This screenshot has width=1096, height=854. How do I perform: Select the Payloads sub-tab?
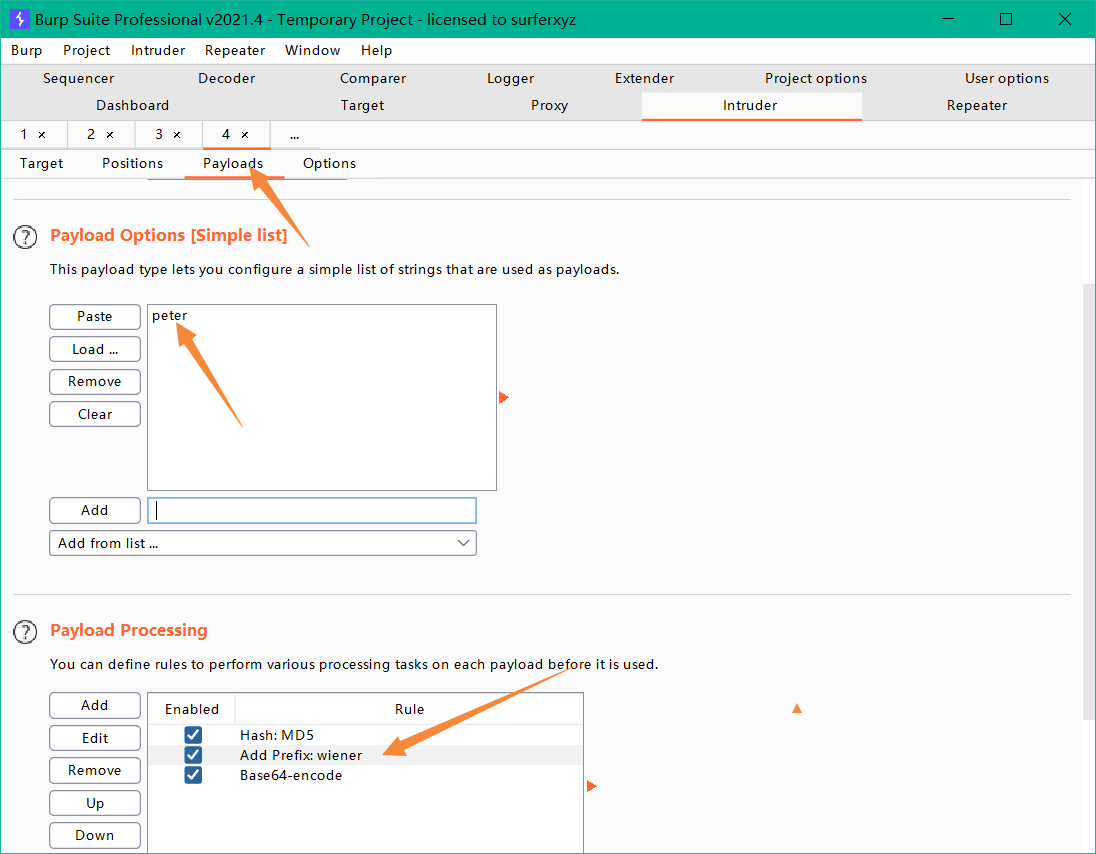[x=233, y=164]
